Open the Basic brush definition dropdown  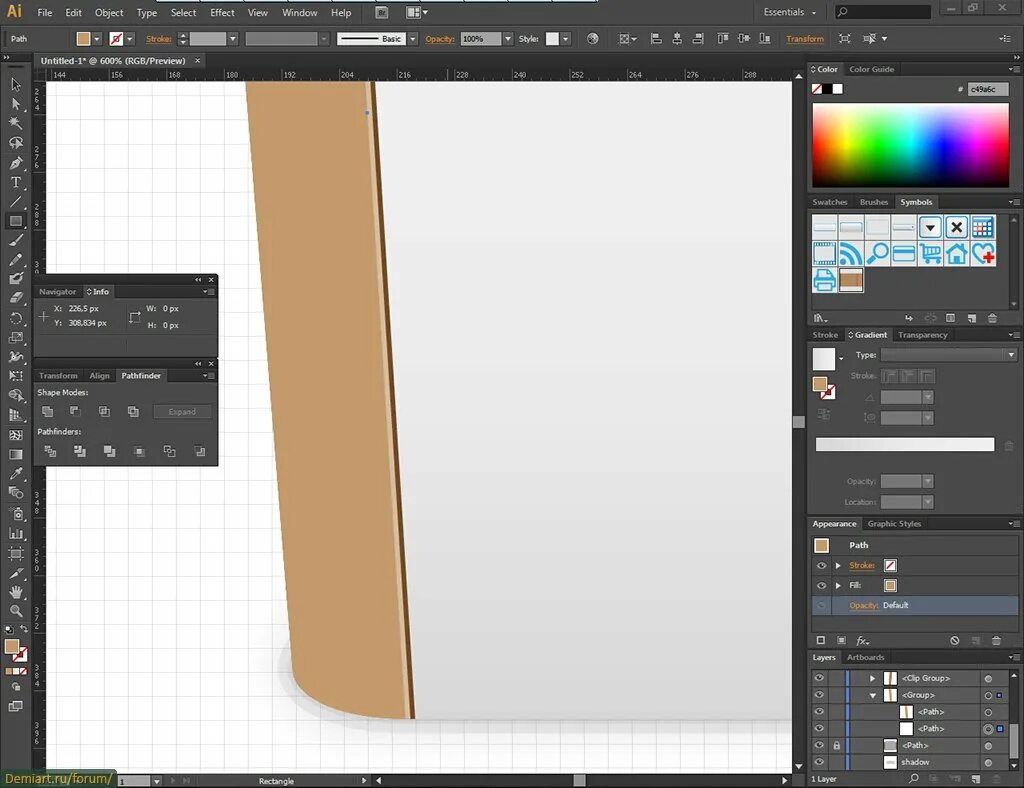tap(412, 39)
